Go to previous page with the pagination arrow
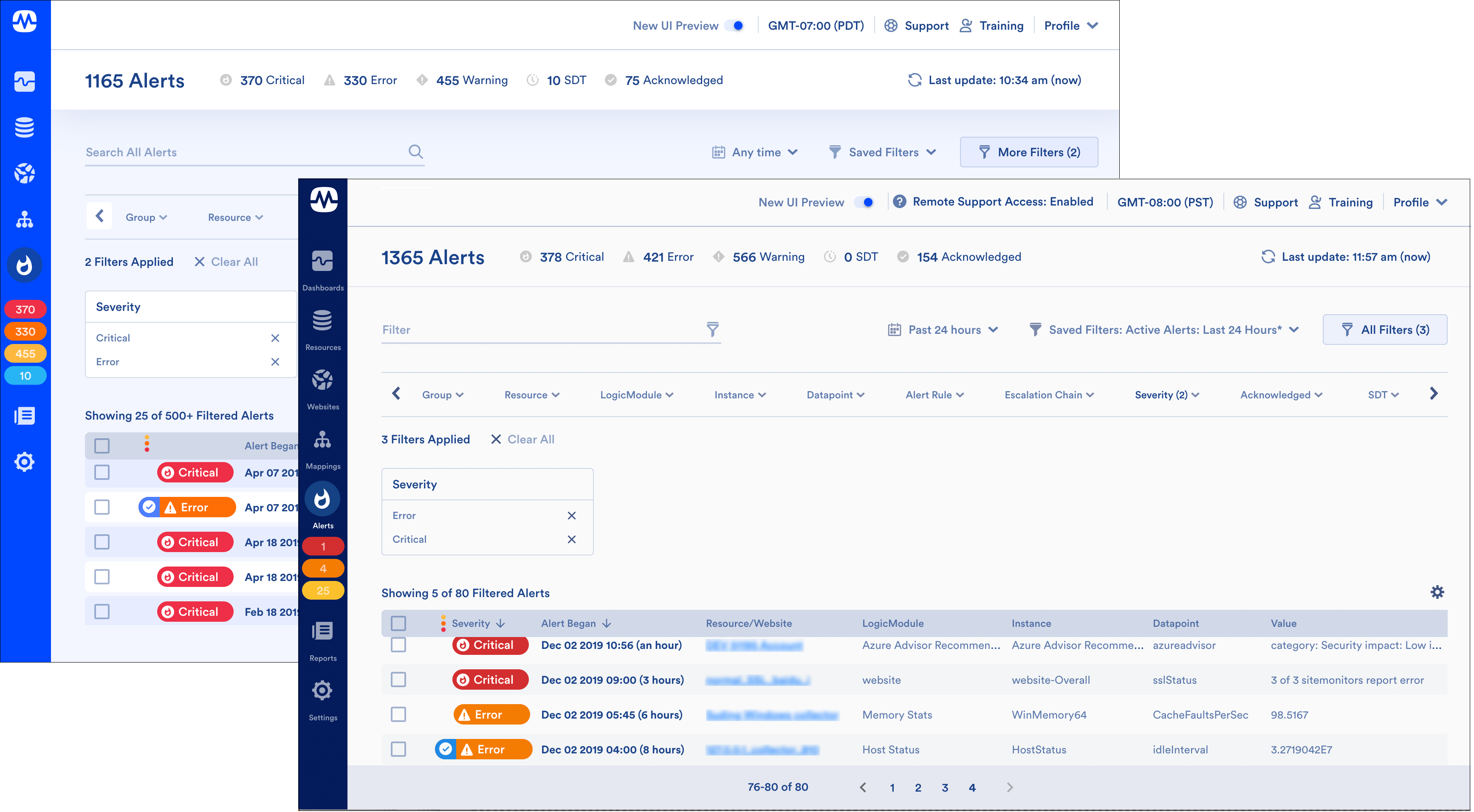1474x812 pixels. (863, 788)
